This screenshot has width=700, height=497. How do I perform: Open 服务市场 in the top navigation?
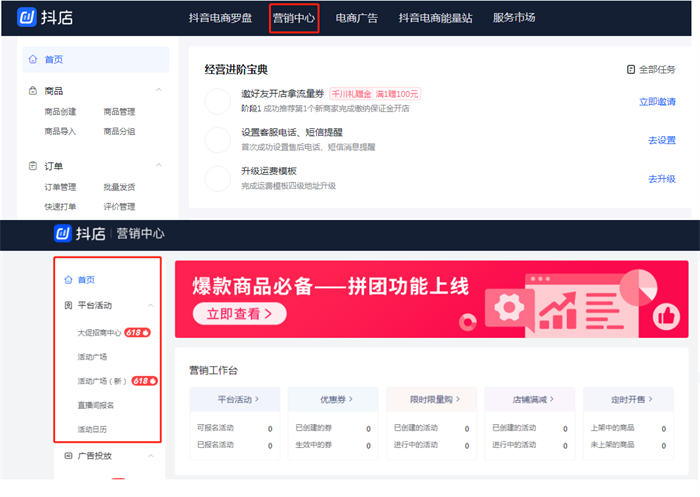[x=514, y=18]
